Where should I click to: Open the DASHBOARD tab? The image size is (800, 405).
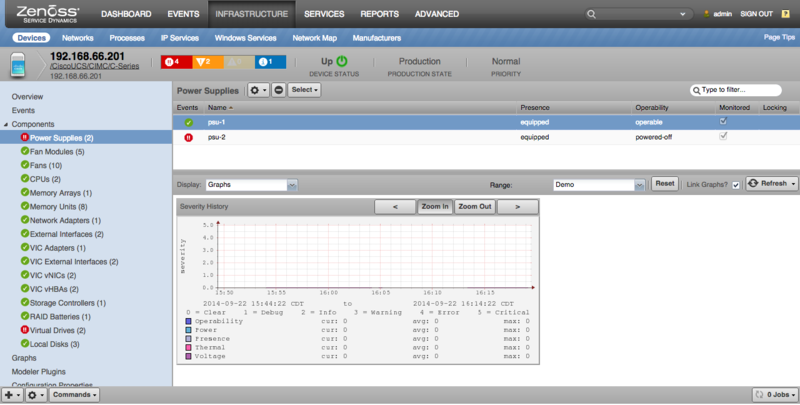[x=126, y=14]
